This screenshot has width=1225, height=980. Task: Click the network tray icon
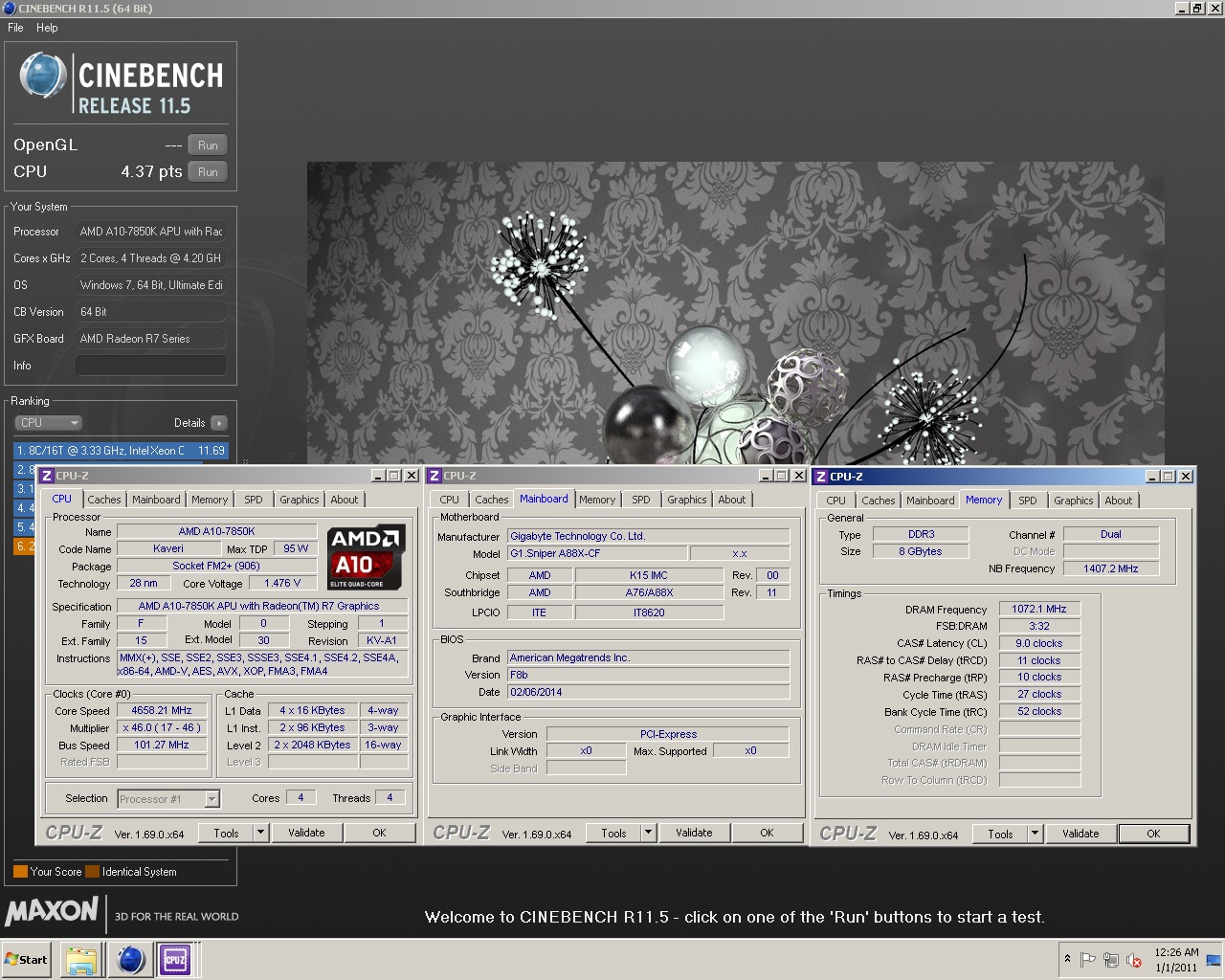[1111, 960]
